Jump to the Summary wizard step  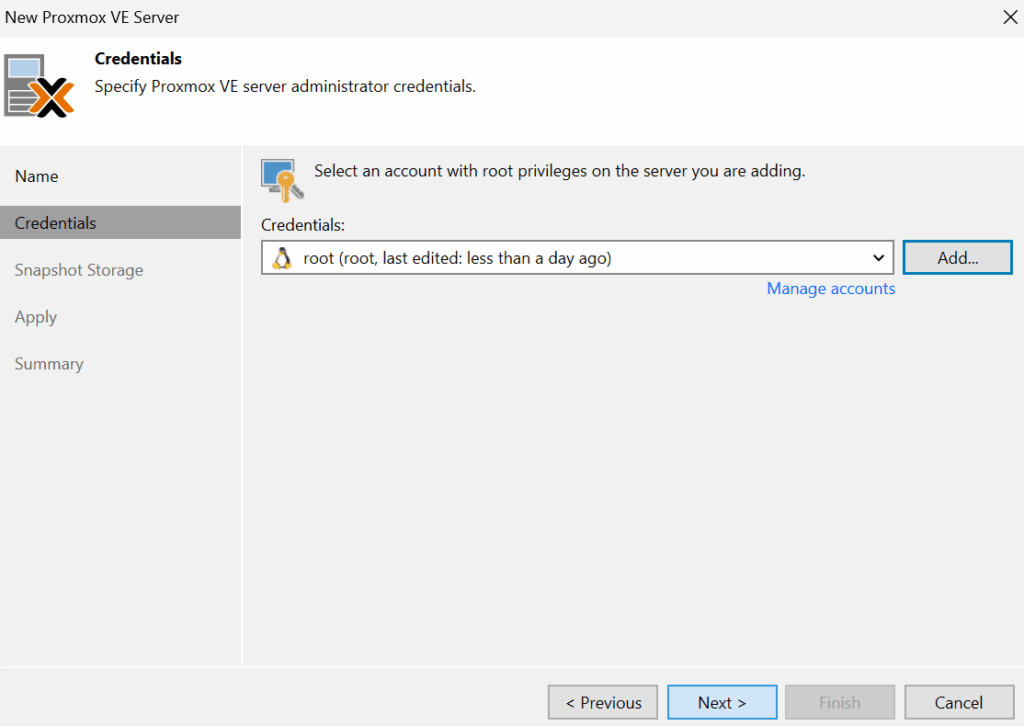coord(49,364)
